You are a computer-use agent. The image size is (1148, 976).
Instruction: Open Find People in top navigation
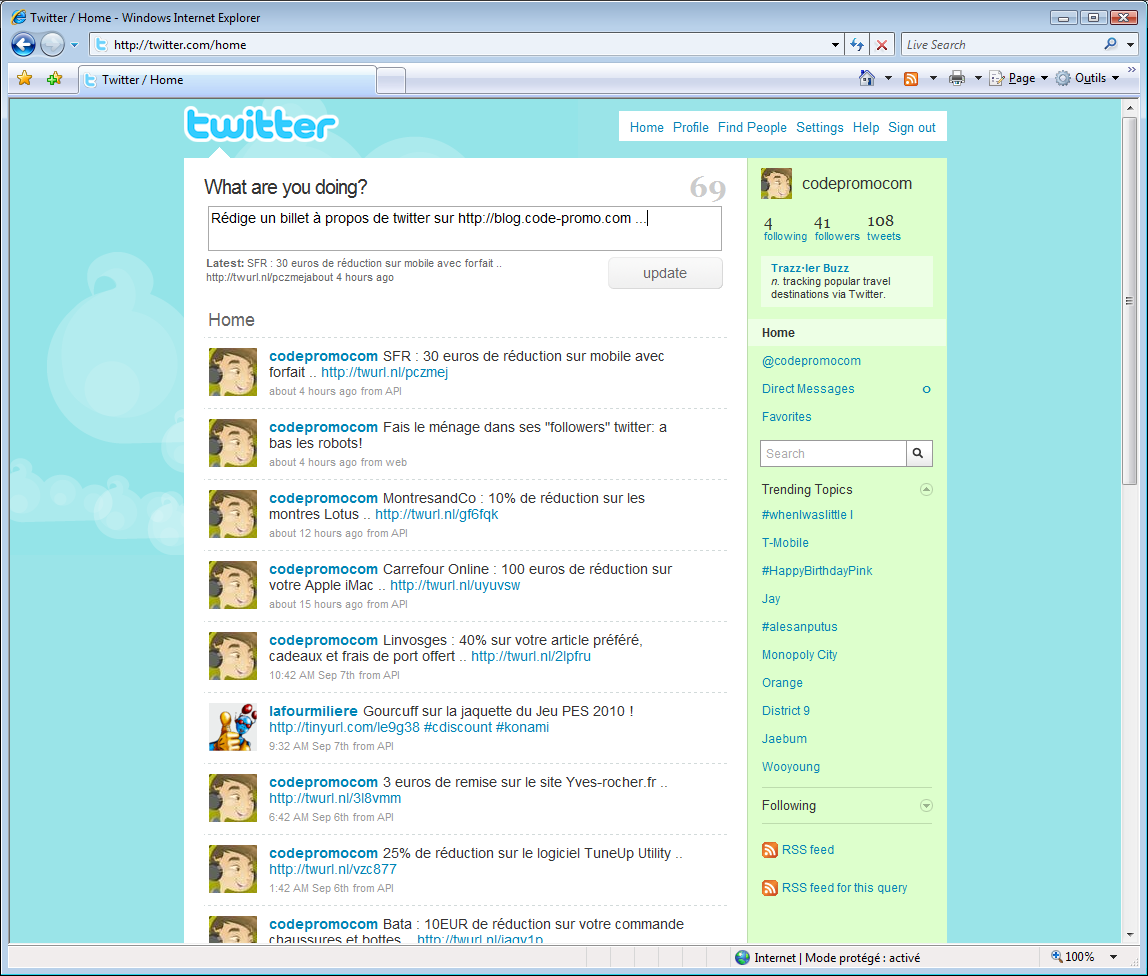752,127
